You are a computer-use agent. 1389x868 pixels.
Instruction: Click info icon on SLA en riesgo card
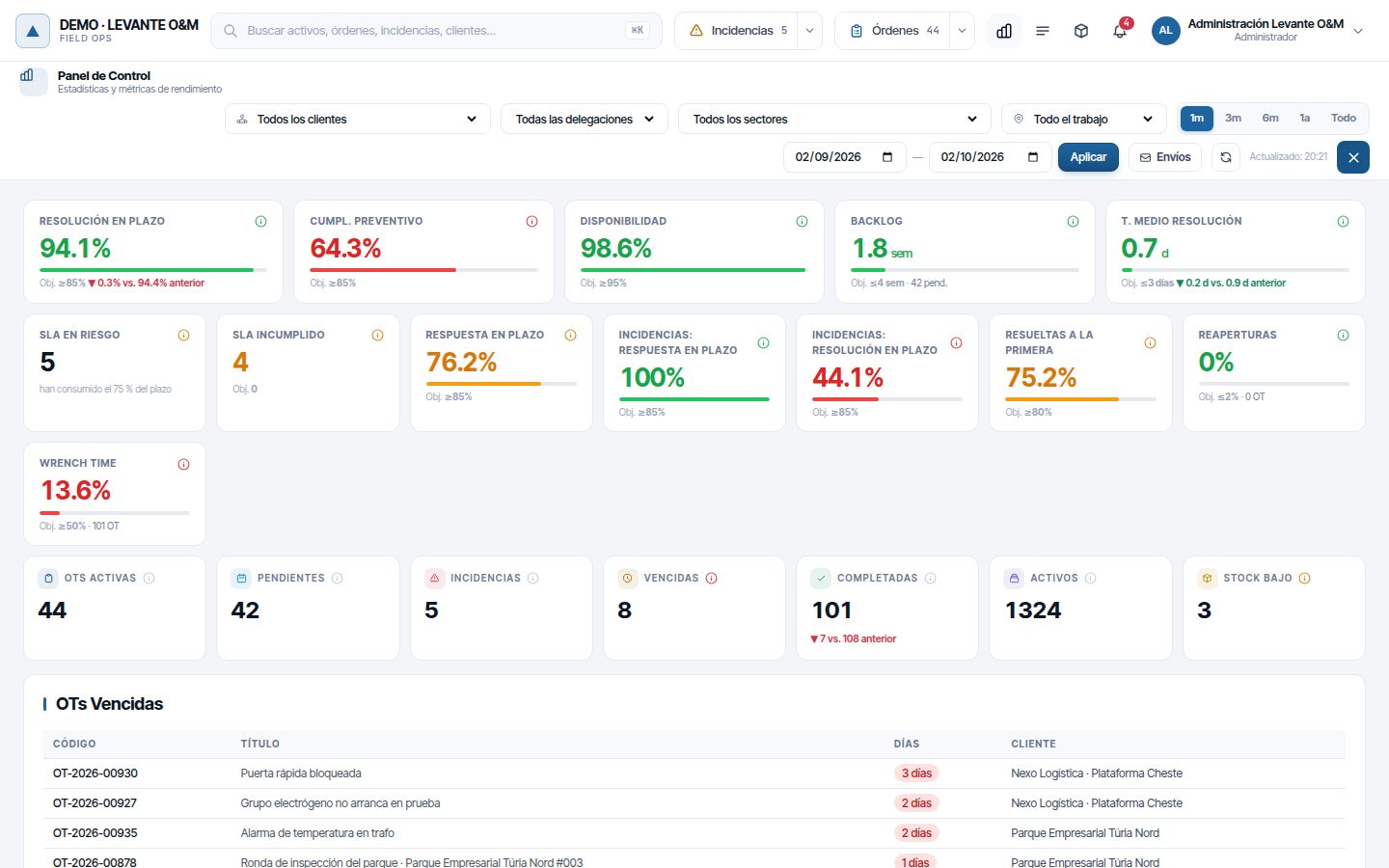point(183,336)
